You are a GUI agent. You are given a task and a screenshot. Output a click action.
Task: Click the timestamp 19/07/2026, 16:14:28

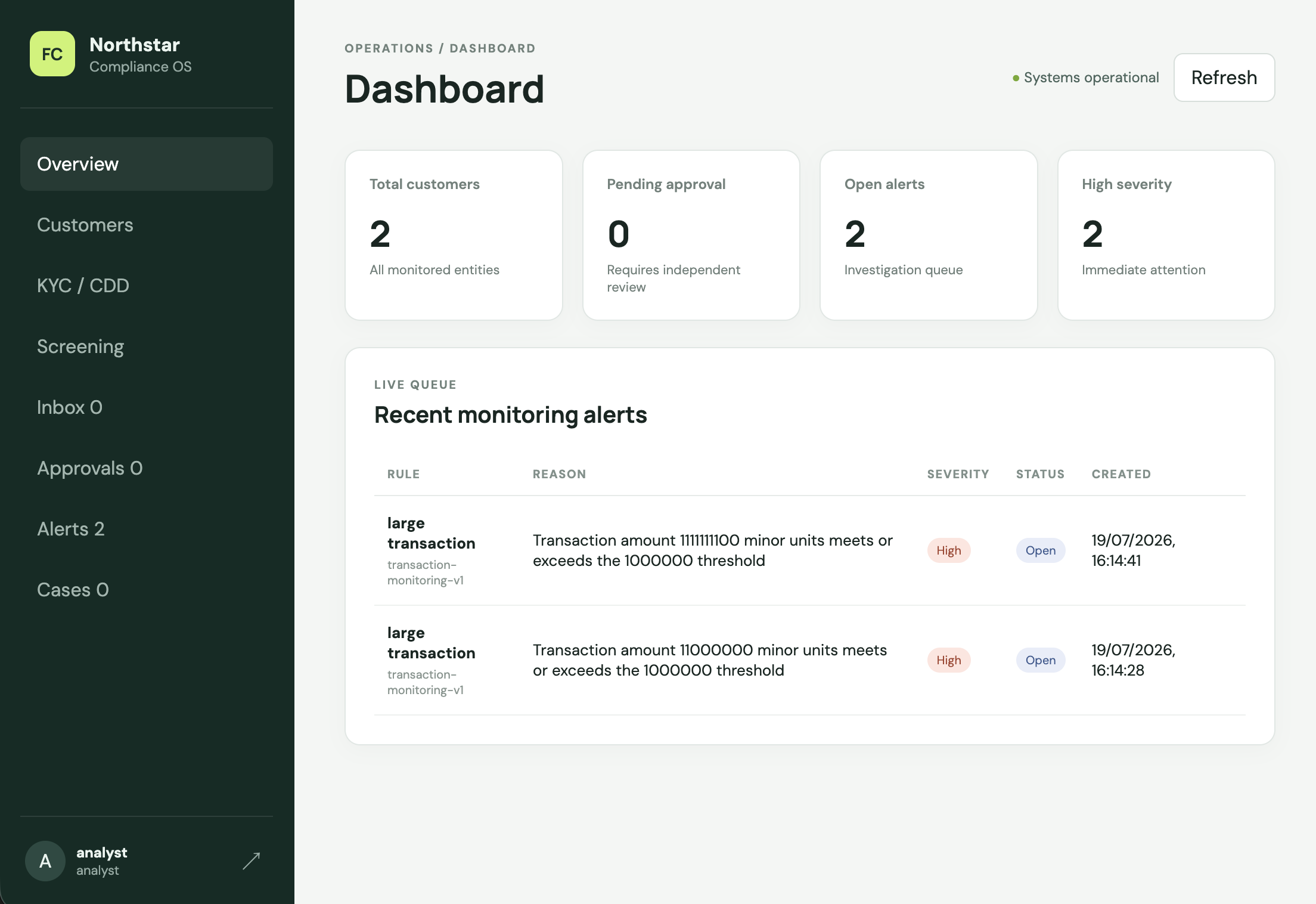pos(1133,660)
